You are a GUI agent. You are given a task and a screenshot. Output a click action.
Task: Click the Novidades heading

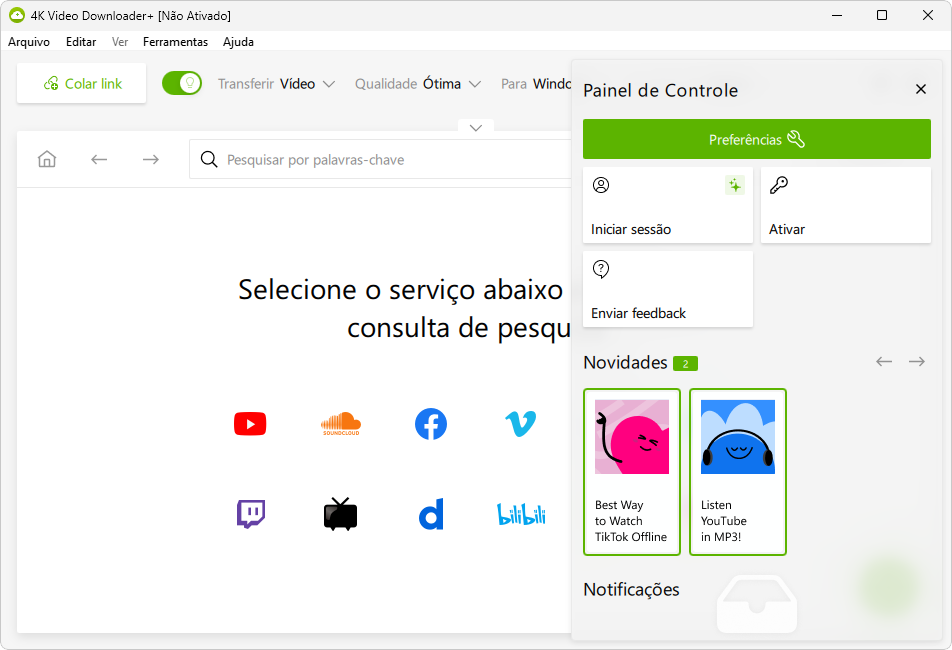[625, 362]
